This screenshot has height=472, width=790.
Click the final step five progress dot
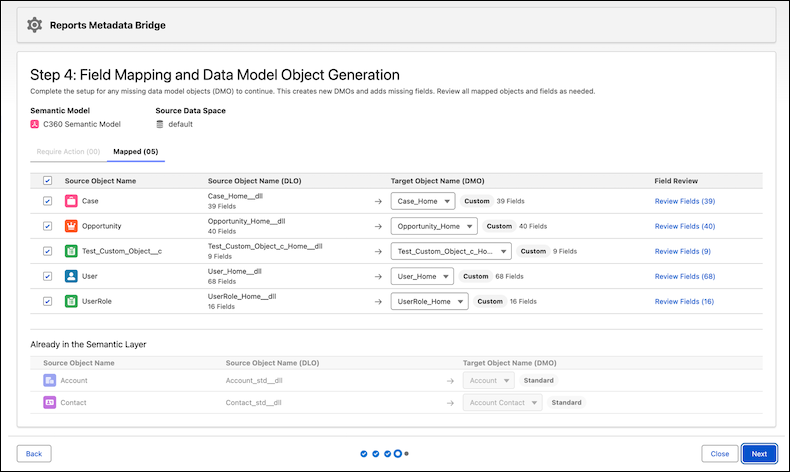pos(407,453)
